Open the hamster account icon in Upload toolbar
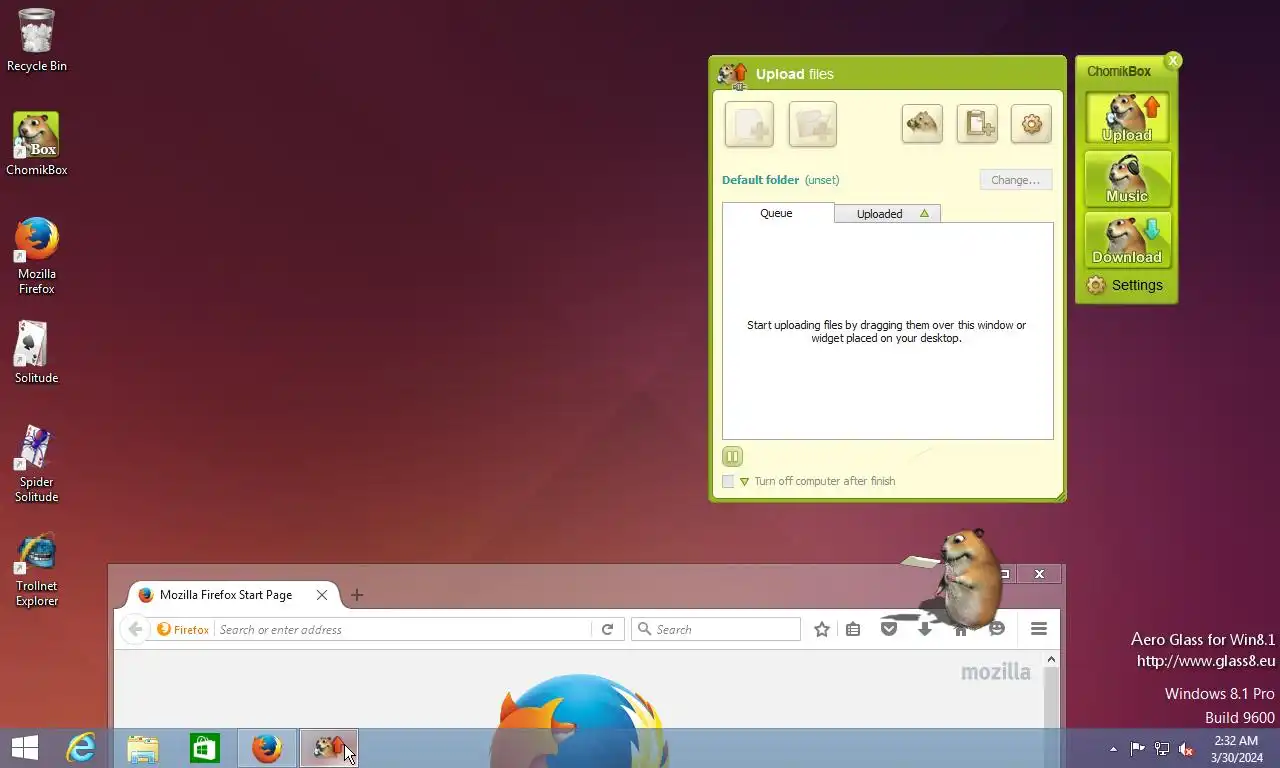 pyautogui.click(x=922, y=124)
